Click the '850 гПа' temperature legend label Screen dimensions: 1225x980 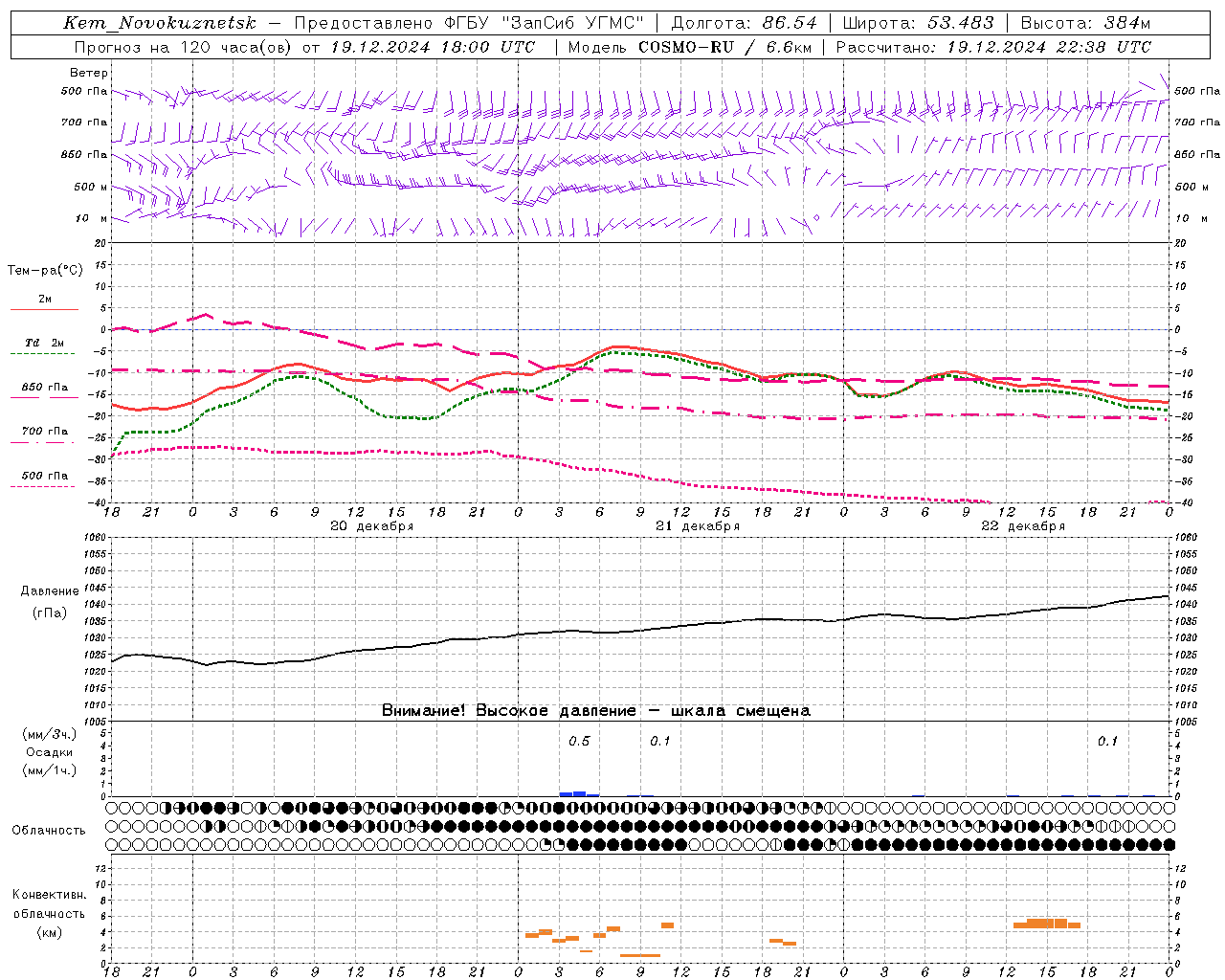tap(45, 388)
